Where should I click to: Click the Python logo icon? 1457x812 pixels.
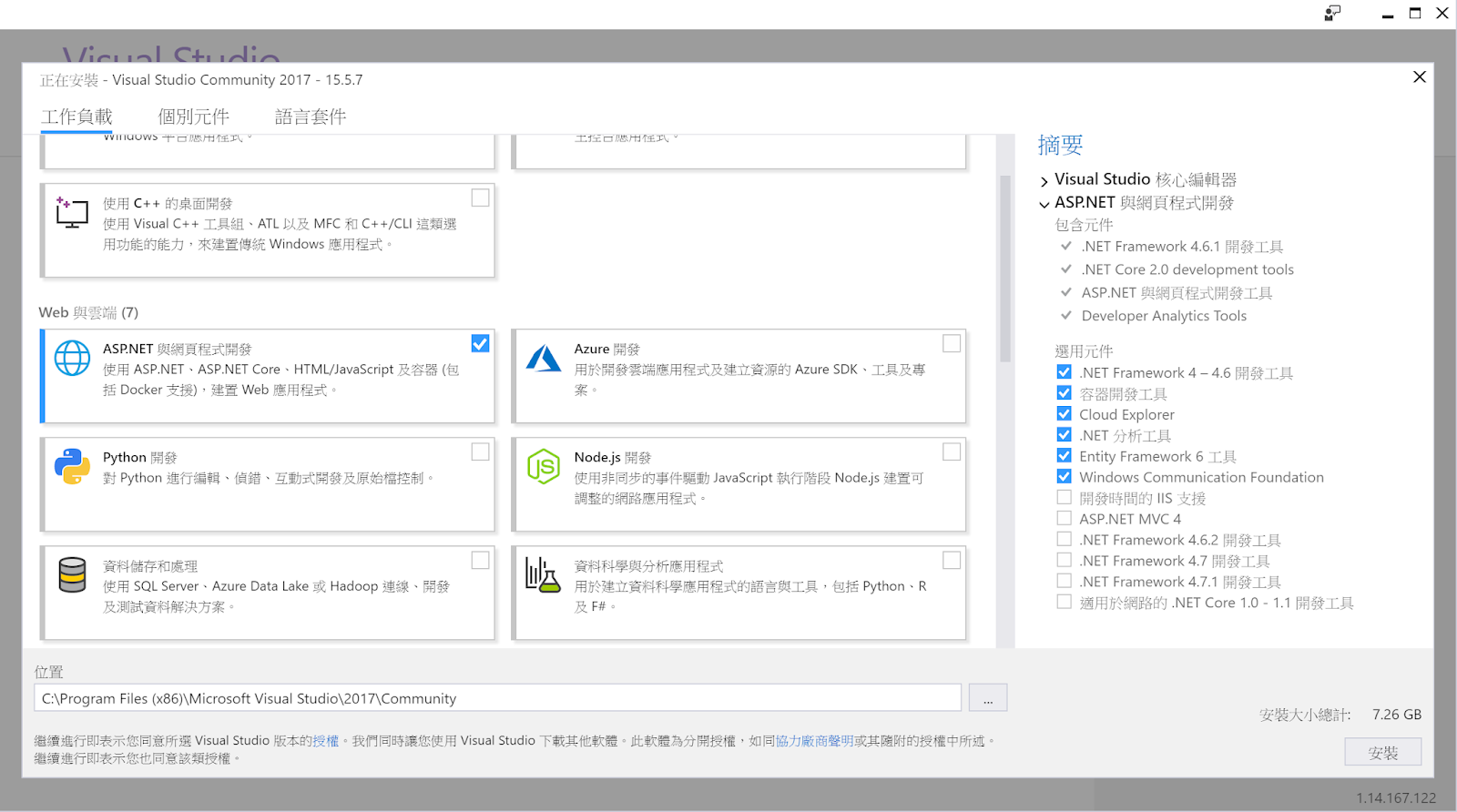72,466
